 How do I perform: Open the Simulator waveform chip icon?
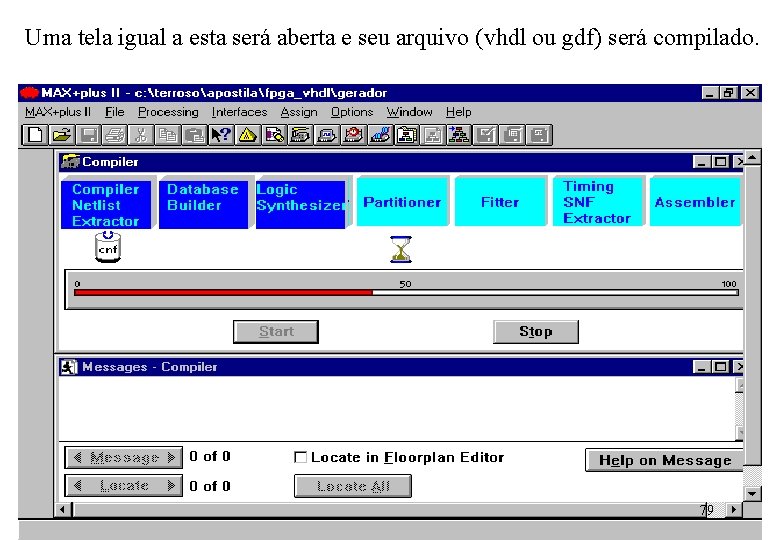[x=327, y=135]
